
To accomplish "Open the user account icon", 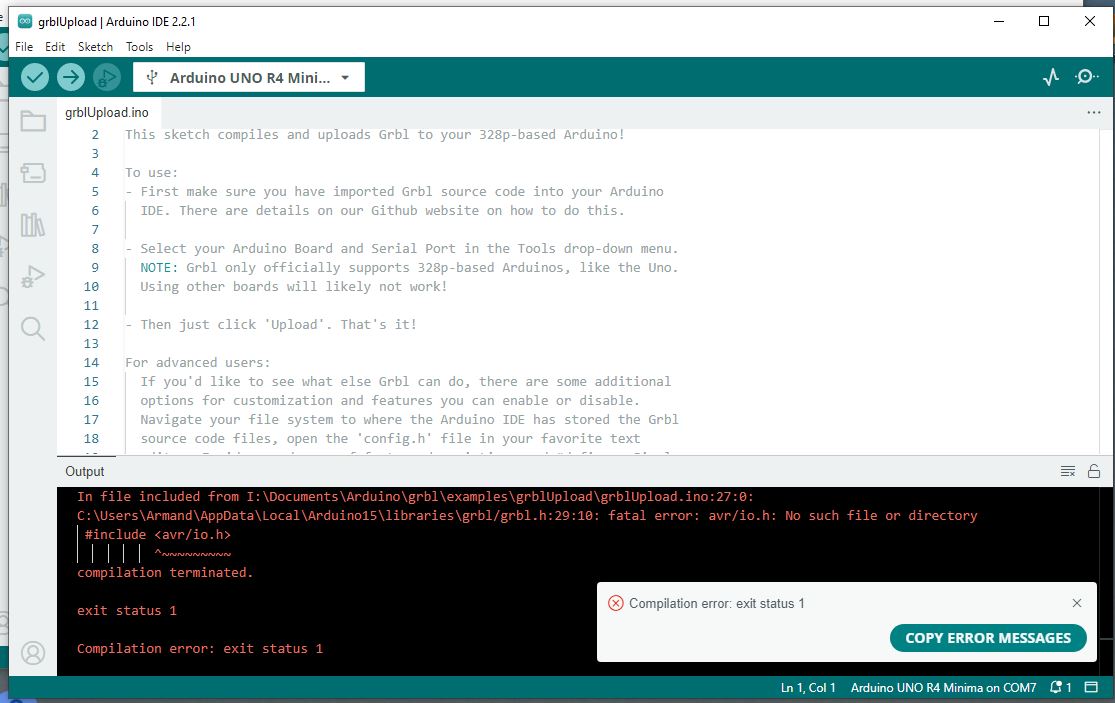I will pyautogui.click(x=33, y=653).
